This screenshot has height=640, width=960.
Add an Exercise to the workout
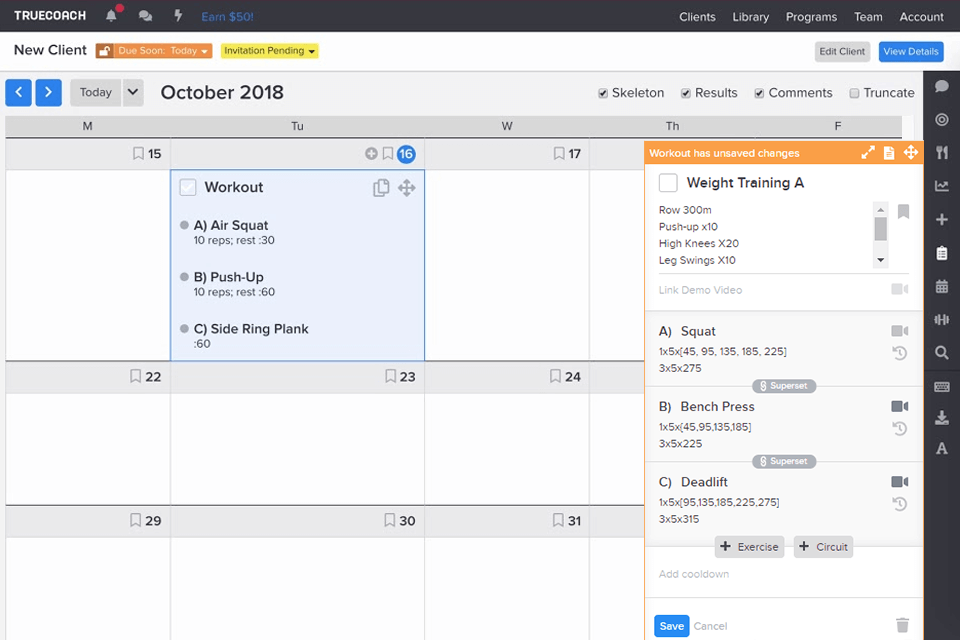(x=749, y=546)
